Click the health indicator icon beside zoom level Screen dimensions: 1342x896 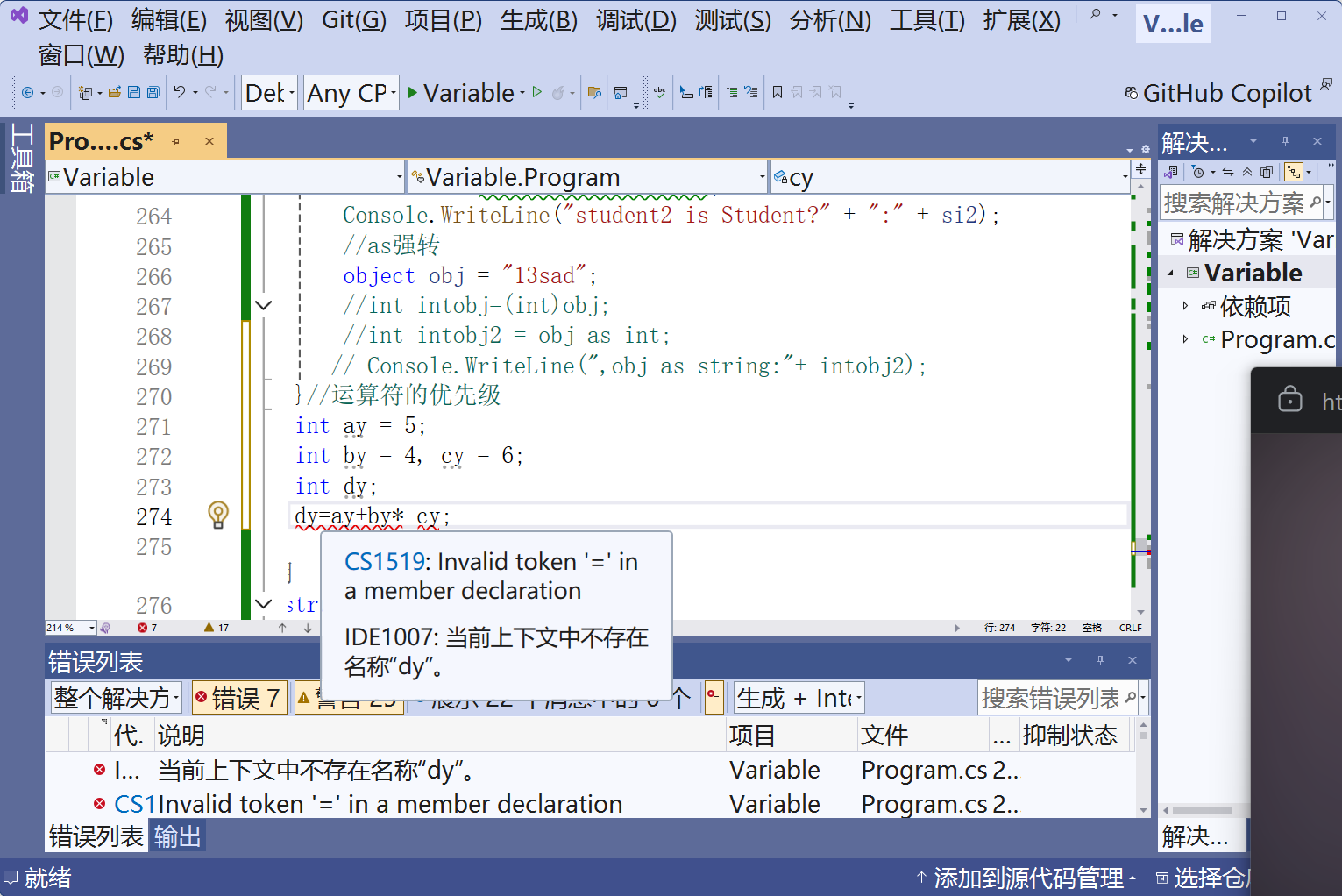pos(105,628)
